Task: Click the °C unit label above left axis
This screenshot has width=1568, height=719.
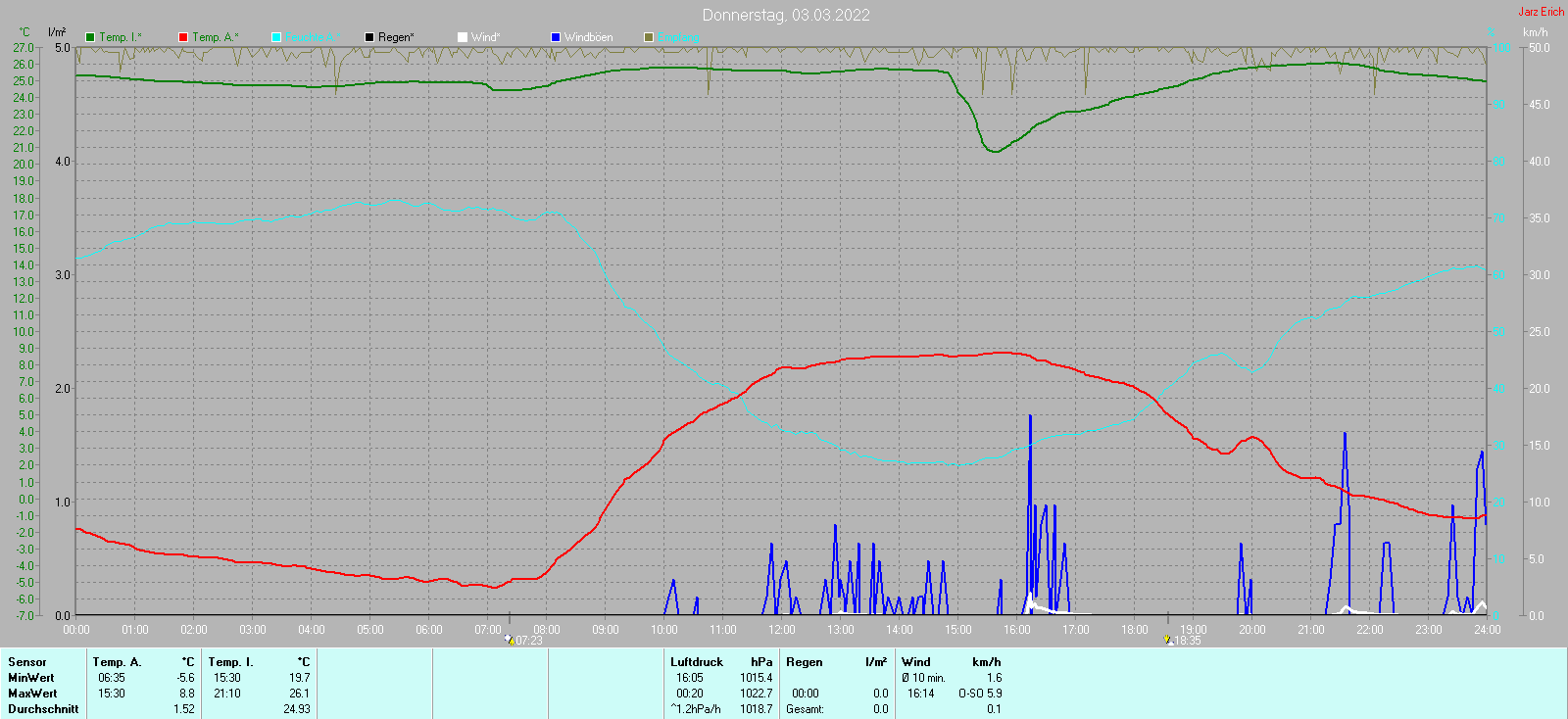Action: coord(24,32)
